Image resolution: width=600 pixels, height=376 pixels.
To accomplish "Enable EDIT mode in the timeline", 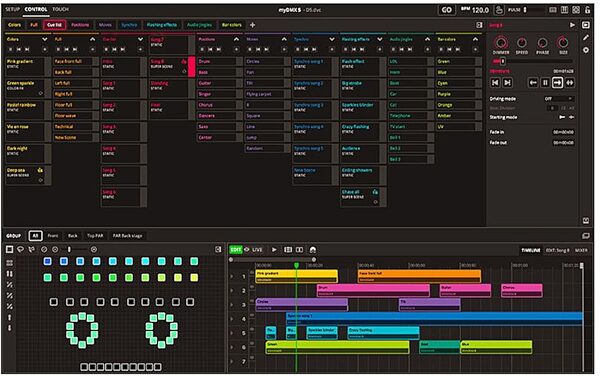I will [236, 250].
